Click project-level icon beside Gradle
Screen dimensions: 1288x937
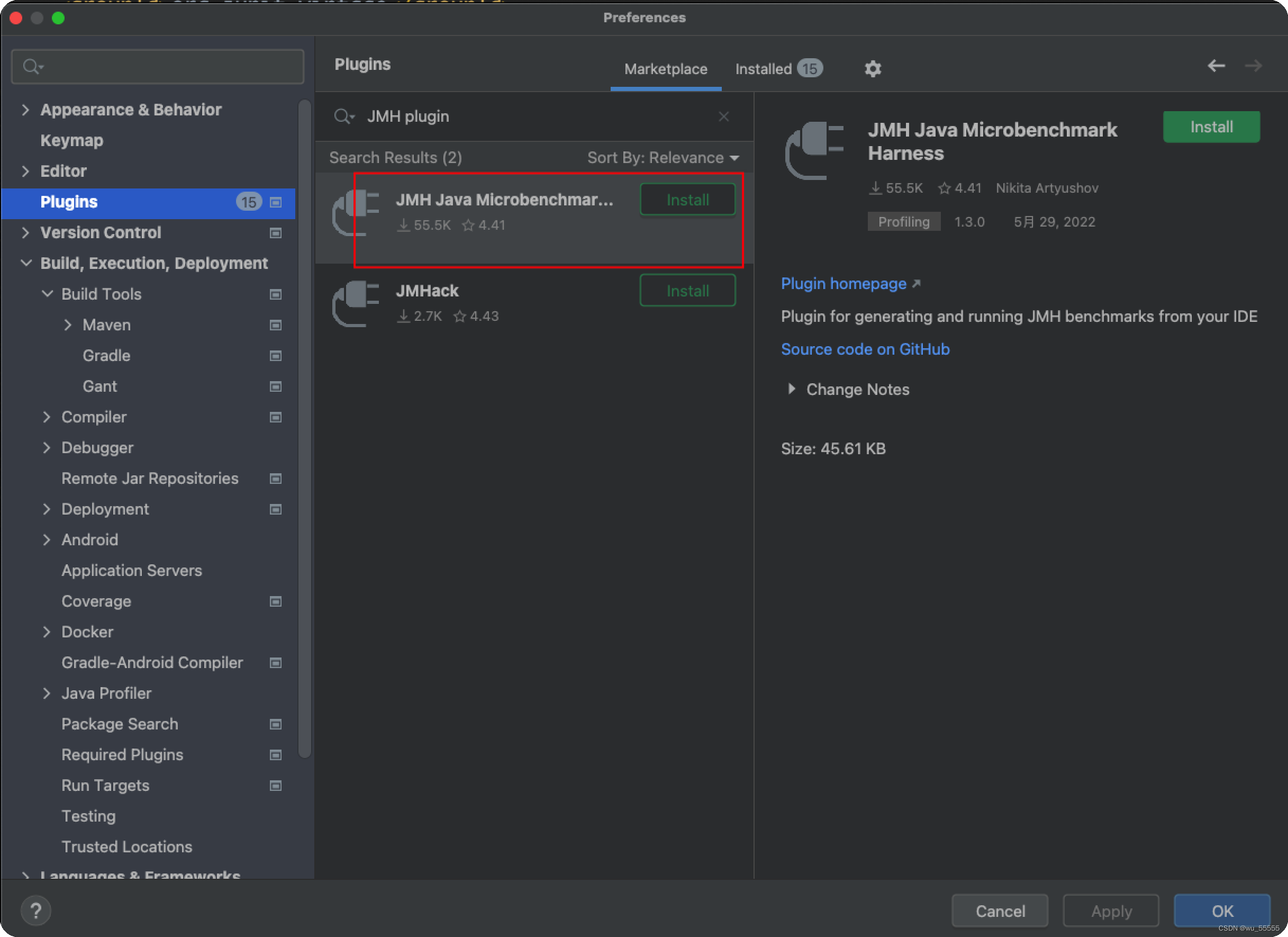point(275,356)
